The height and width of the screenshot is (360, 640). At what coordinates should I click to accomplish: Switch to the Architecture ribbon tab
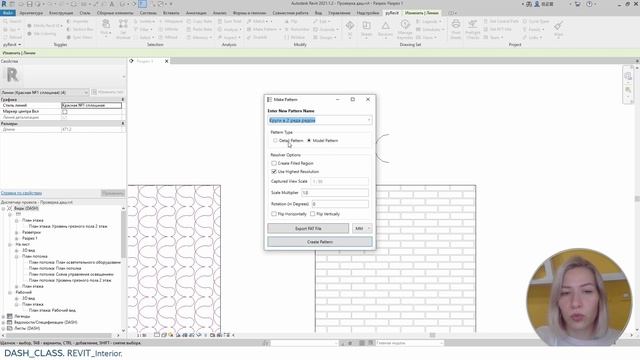click(31, 13)
